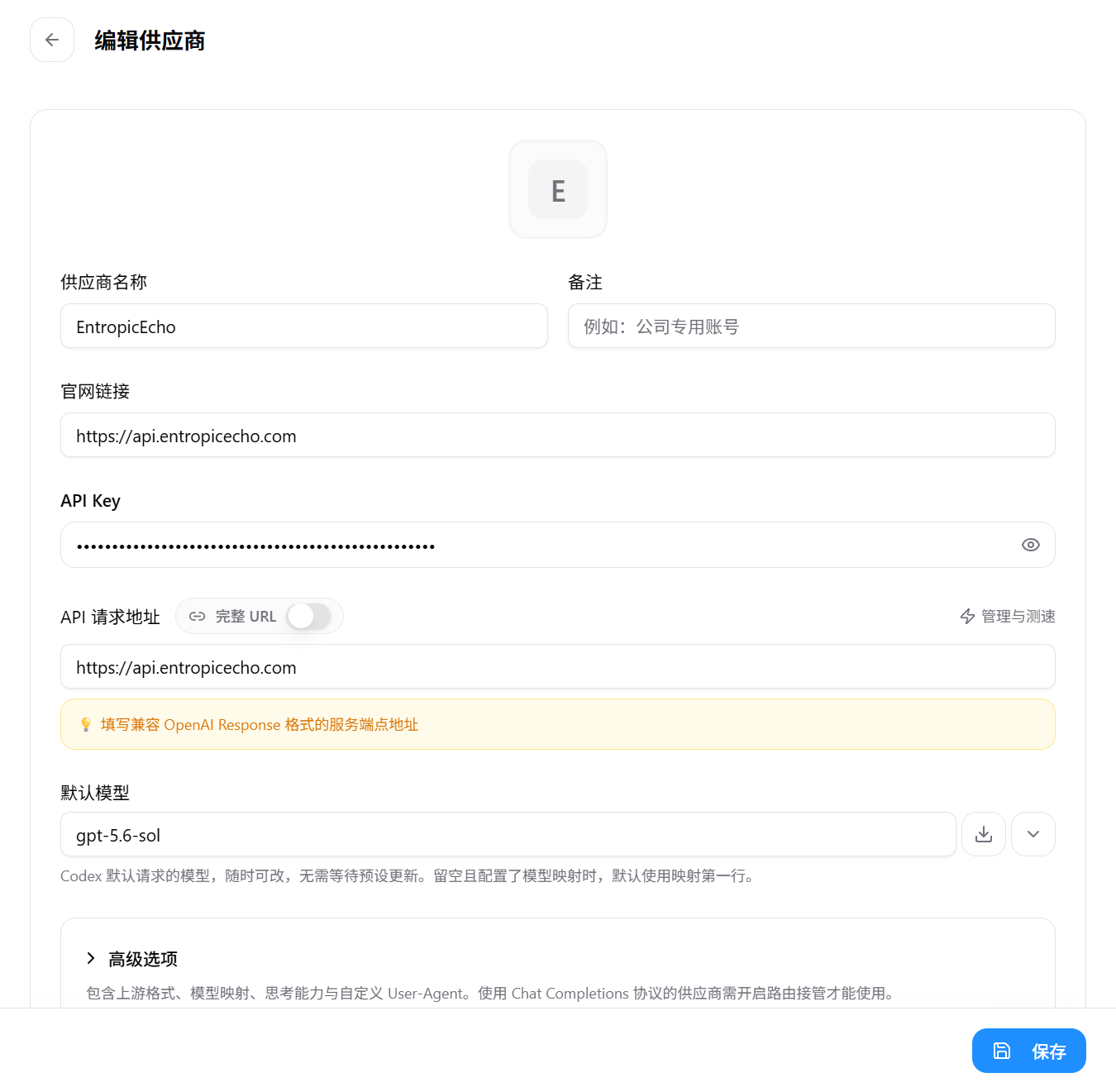Click the OpenAI Response hint text
This screenshot has width=1116, height=1092.
[260, 725]
